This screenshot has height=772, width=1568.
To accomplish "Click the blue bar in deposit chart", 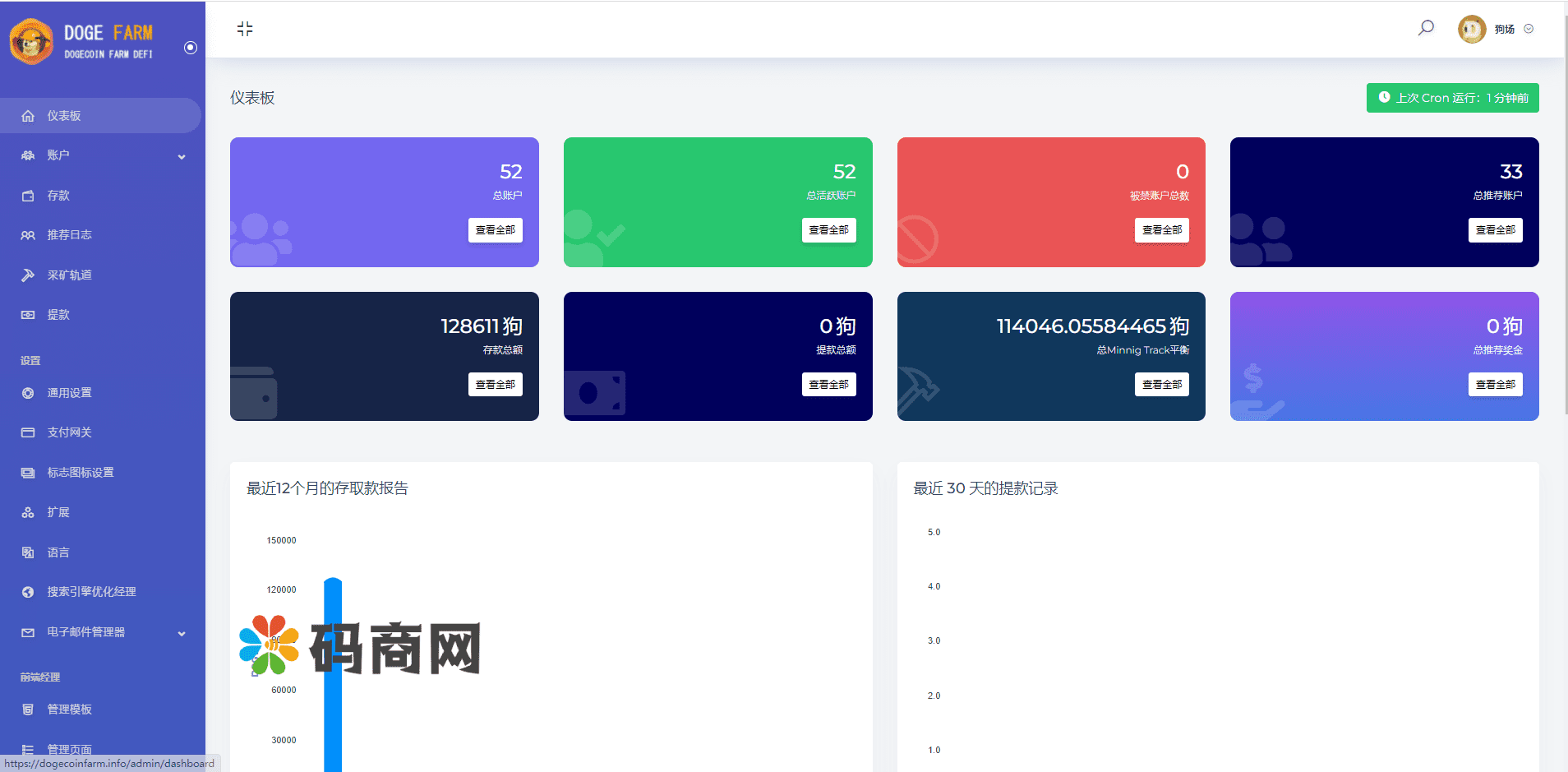I will pyautogui.click(x=333, y=674).
